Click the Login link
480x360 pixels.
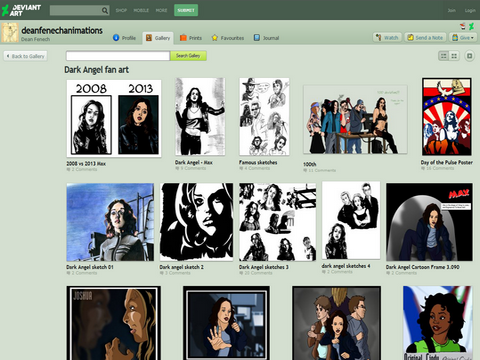click(x=470, y=10)
